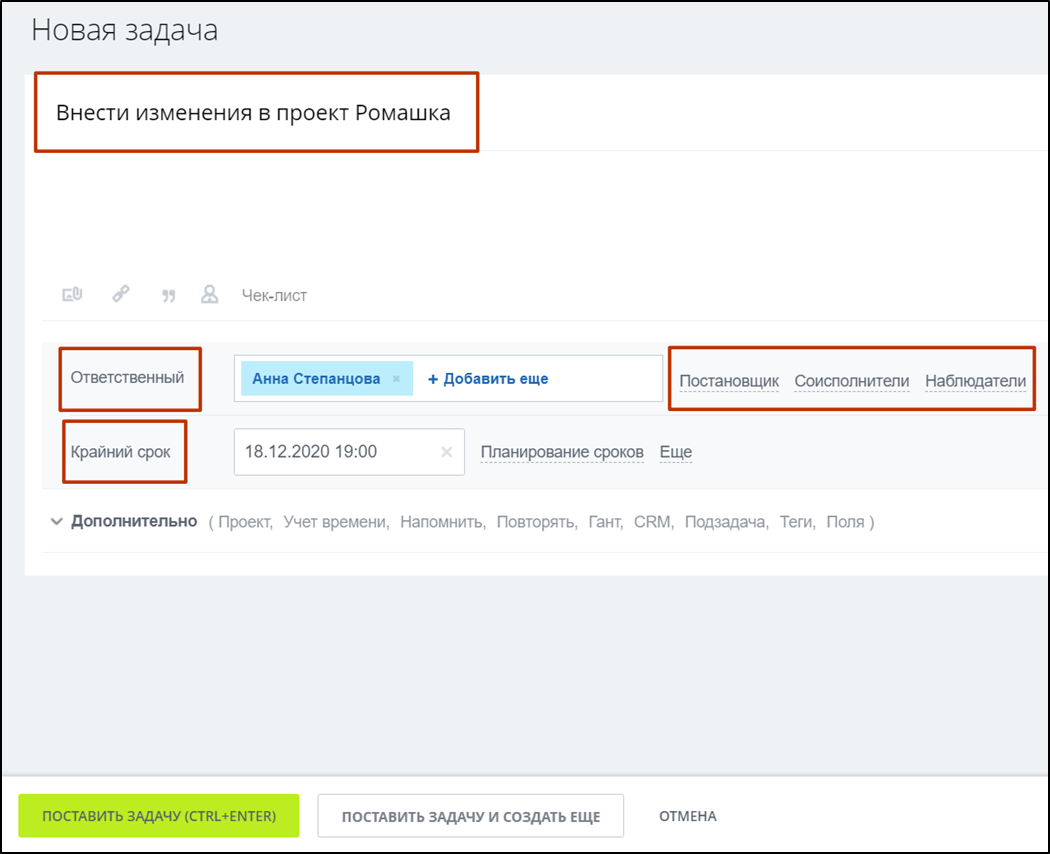The width and height of the screenshot is (1050, 854).
Task: Open Постановщик role link
Action: coord(729,381)
